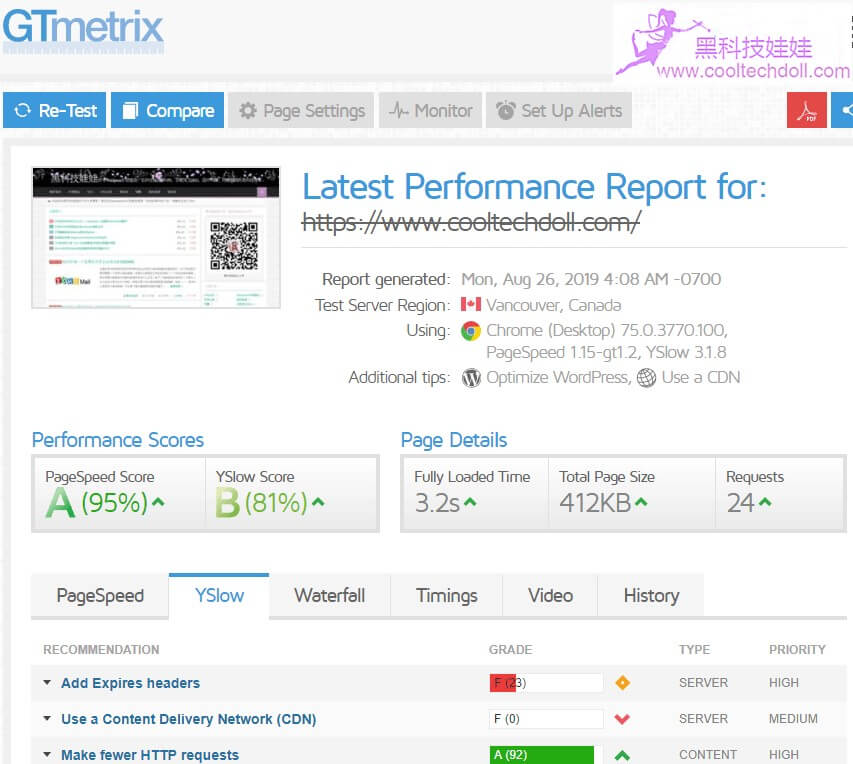853x764 pixels.
Task: Open the Use a CDN tip
Action: tap(701, 378)
